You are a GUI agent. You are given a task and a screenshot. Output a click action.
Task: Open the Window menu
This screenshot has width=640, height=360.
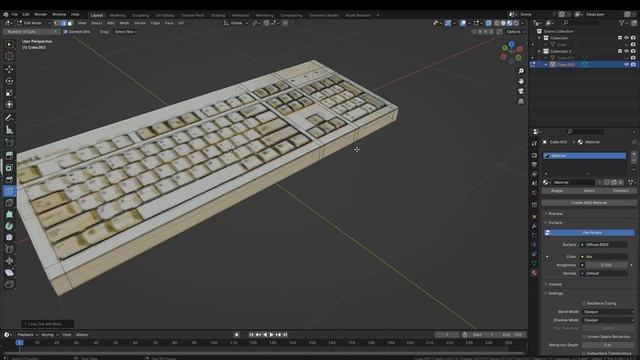coord(59,14)
